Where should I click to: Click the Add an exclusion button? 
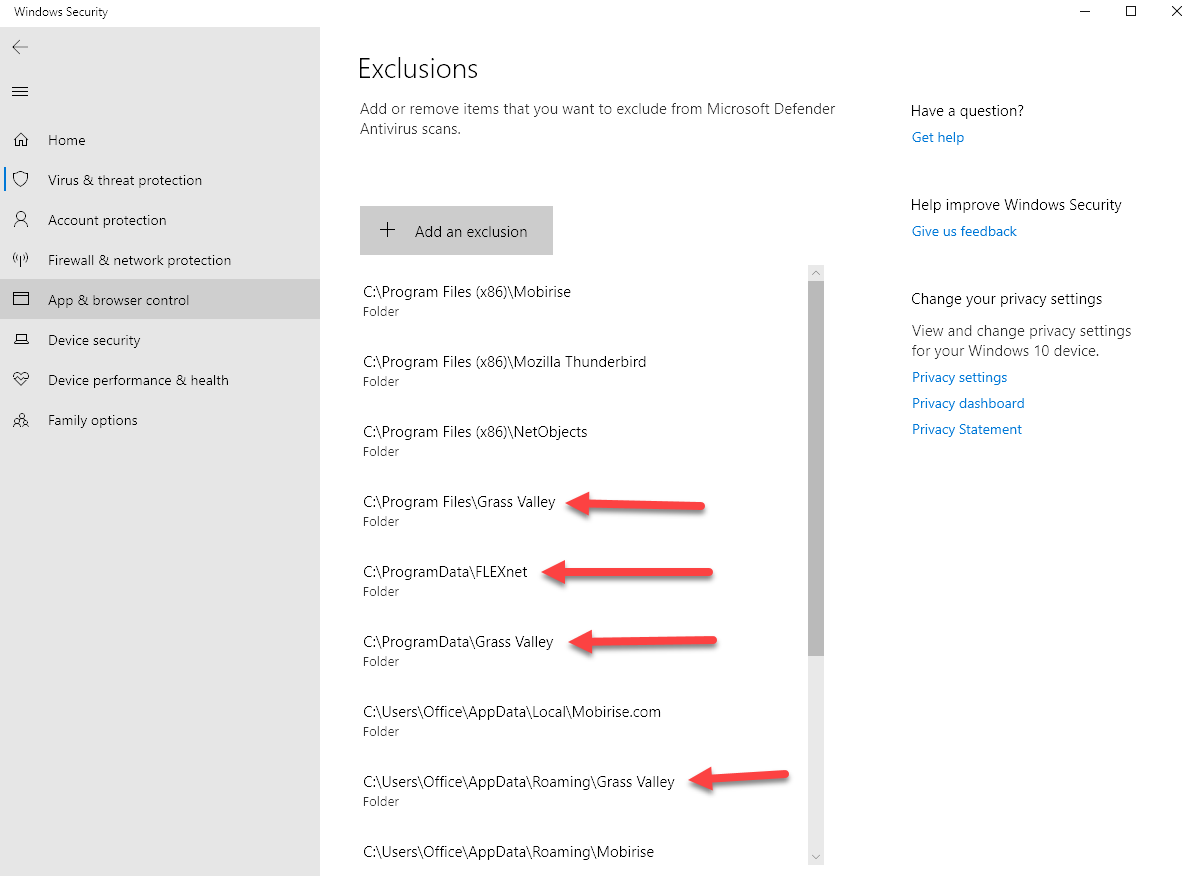click(x=456, y=230)
